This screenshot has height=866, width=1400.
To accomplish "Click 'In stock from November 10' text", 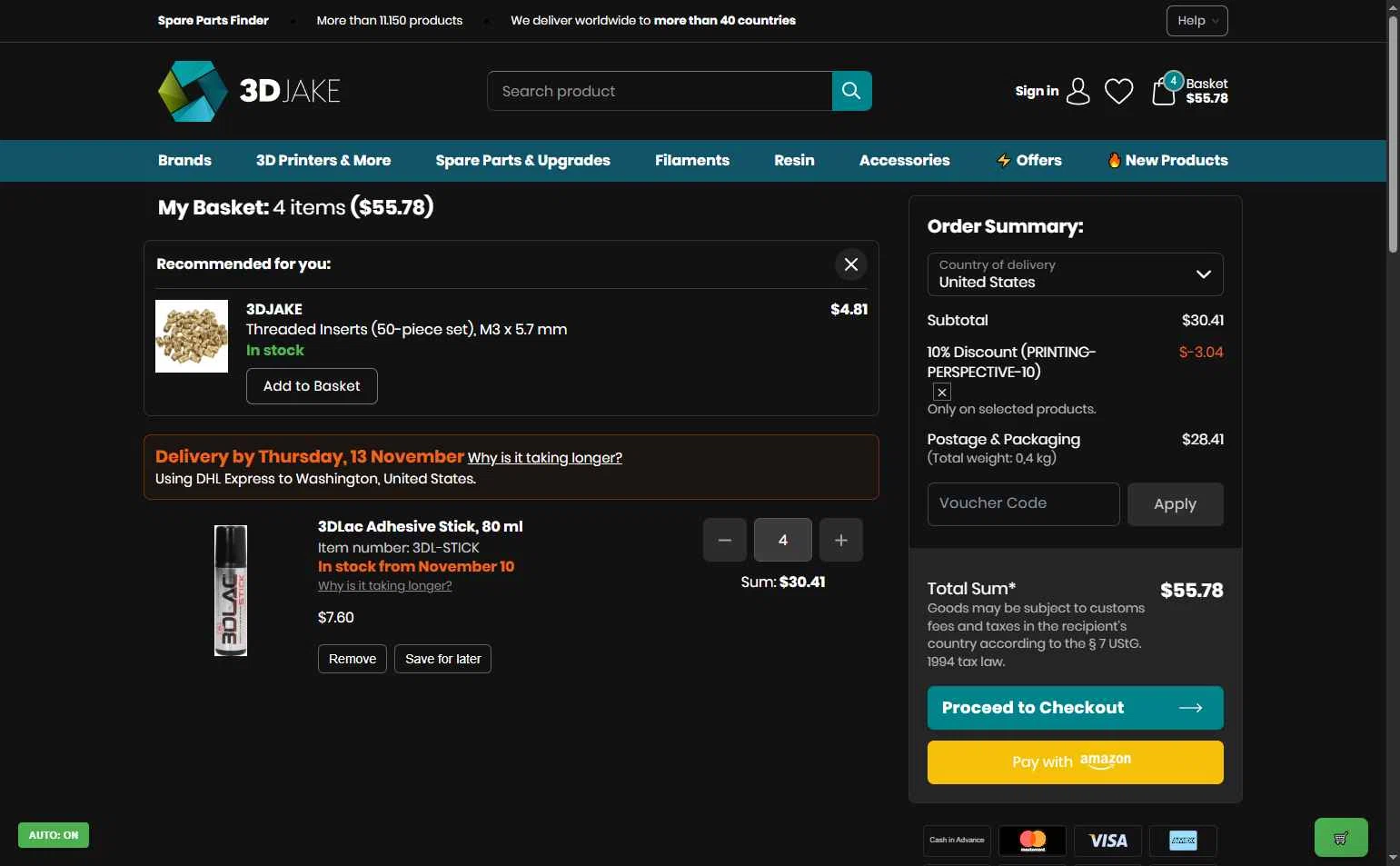I will tap(416, 567).
